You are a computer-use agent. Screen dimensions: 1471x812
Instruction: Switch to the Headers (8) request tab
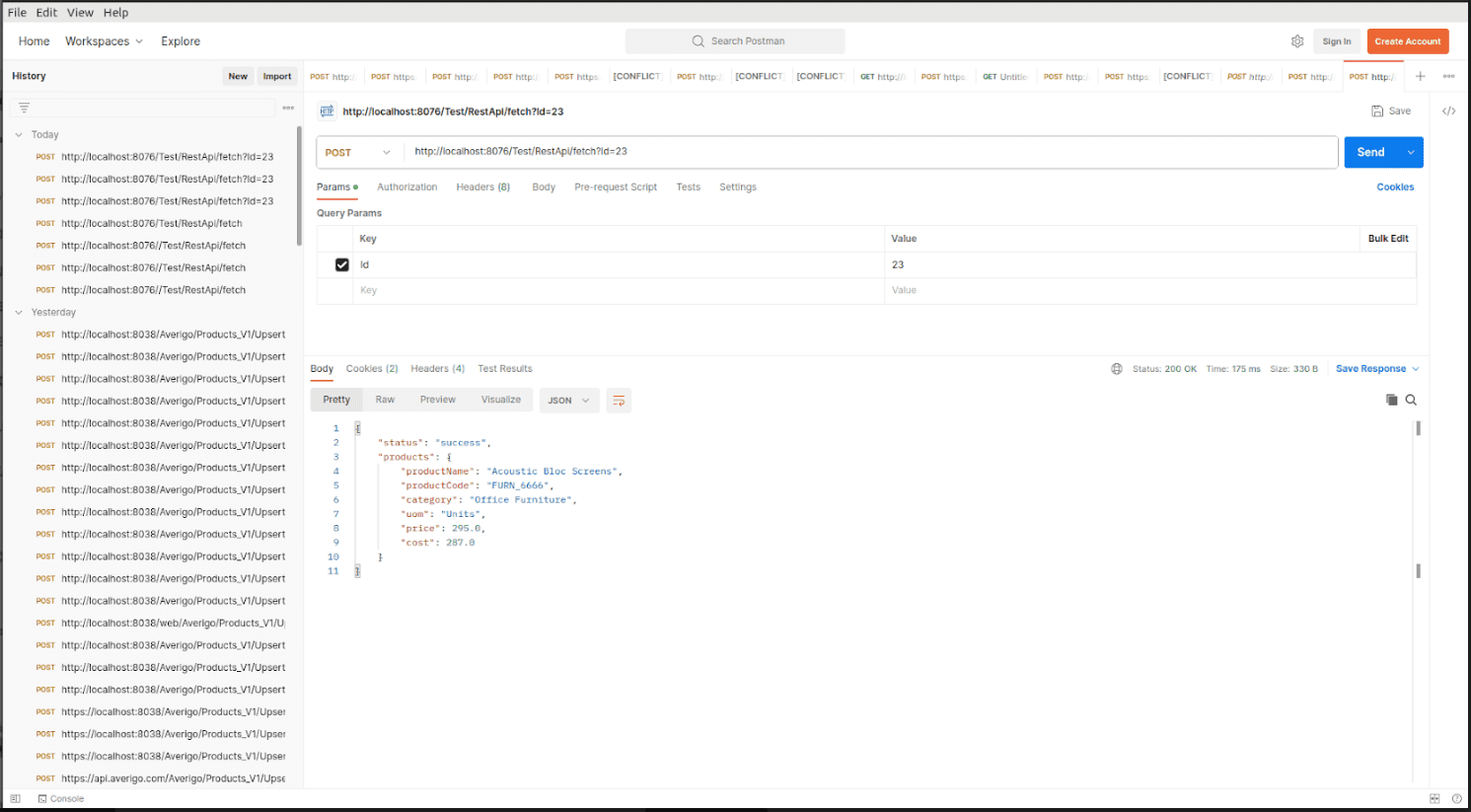[x=482, y=186]
